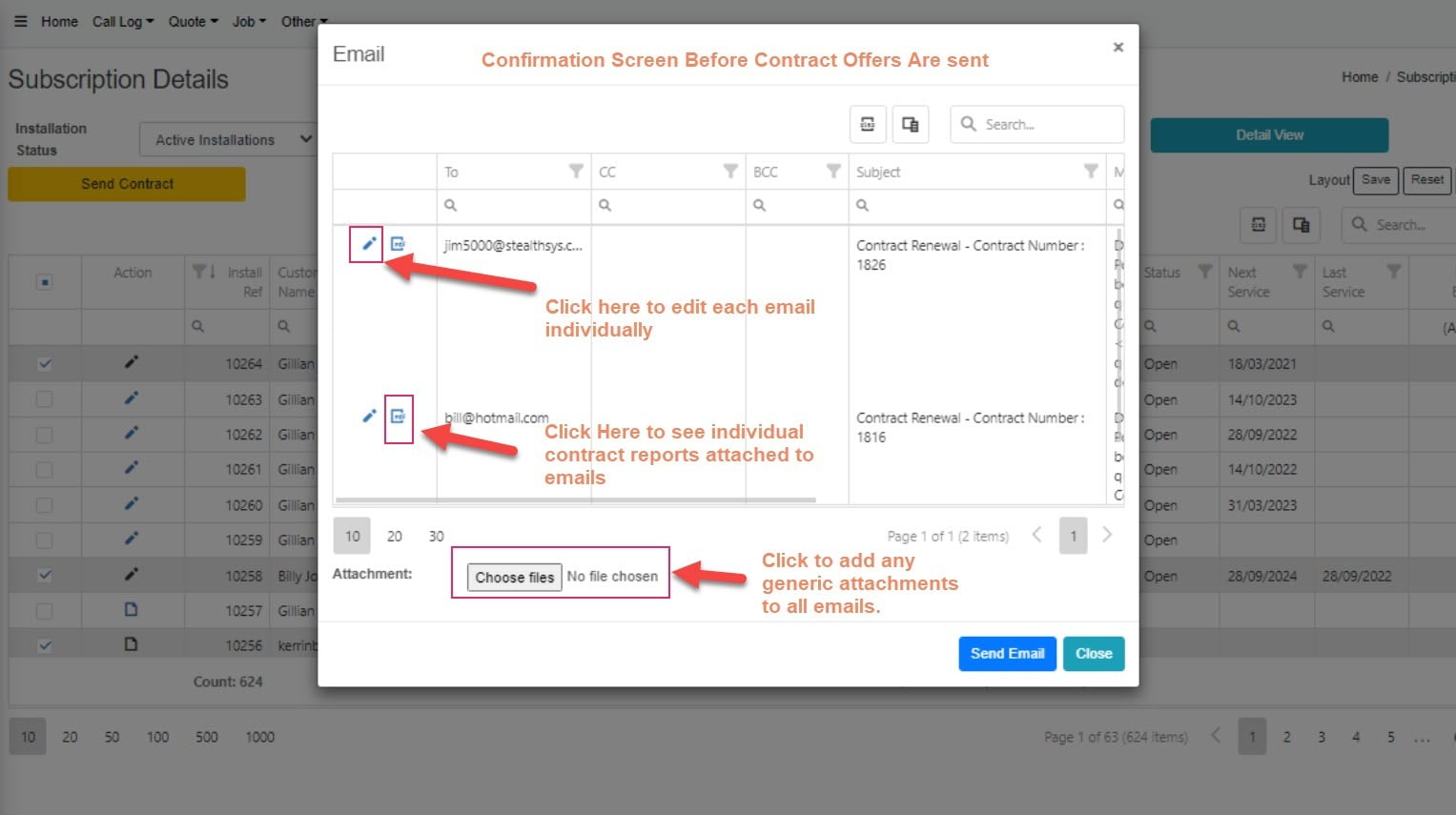The width and height of the screenshot is (1456, 815).
Task: Expand the Active Installations dropdown
Action: click(x=227, y=140)
